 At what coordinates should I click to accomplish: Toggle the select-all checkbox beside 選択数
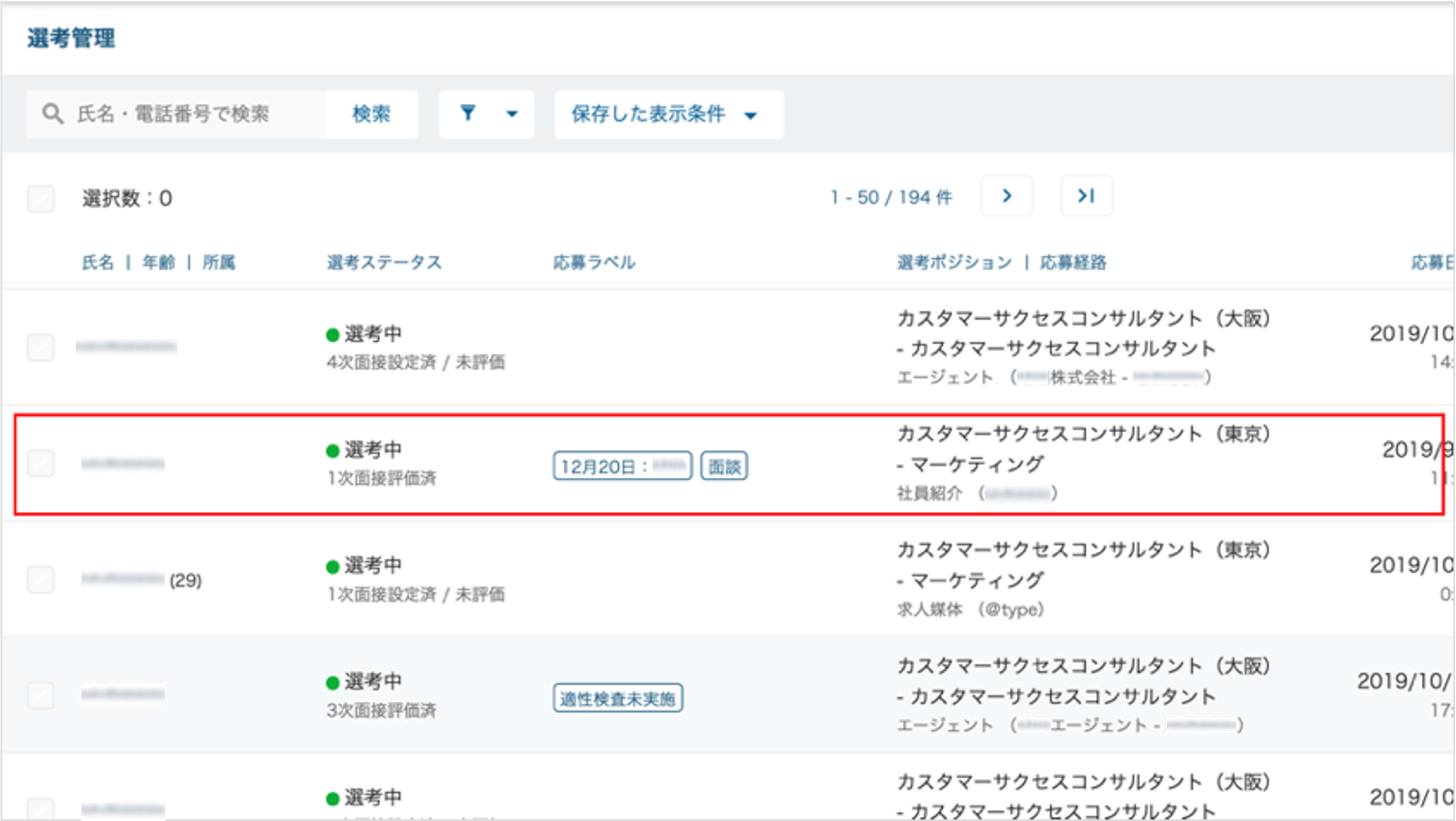coord(41,199)
